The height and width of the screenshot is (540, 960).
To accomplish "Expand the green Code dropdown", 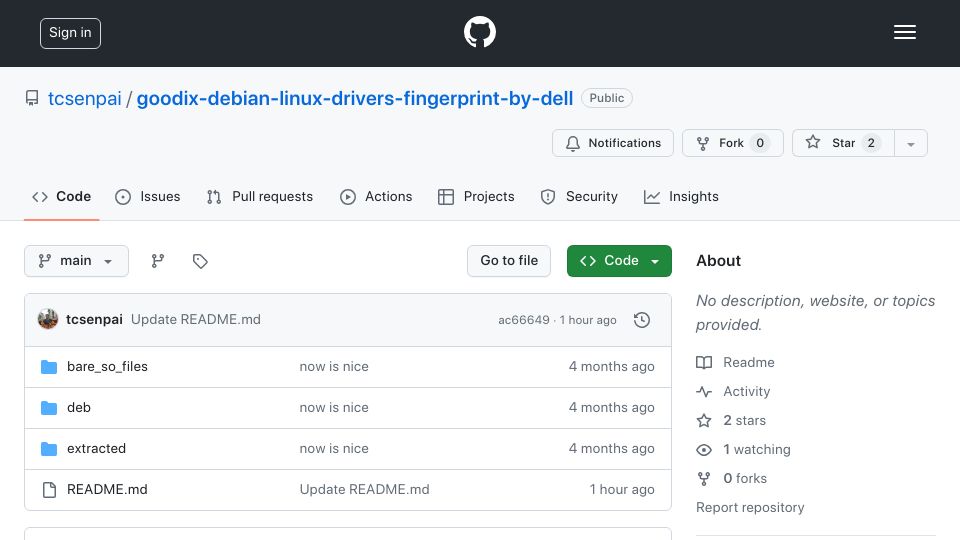I will [x=619, y=261].
